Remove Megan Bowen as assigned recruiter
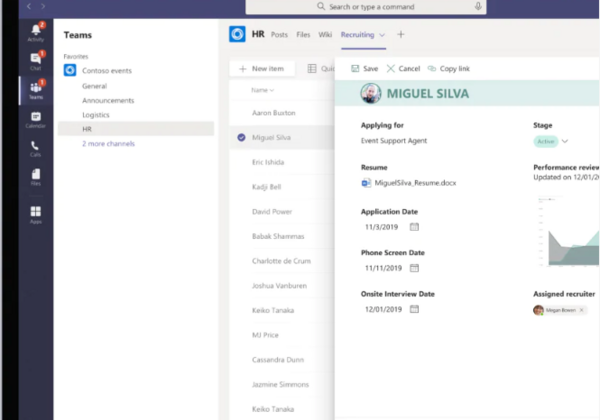This screenshot has width=600, height=420. tap(582, 310)
